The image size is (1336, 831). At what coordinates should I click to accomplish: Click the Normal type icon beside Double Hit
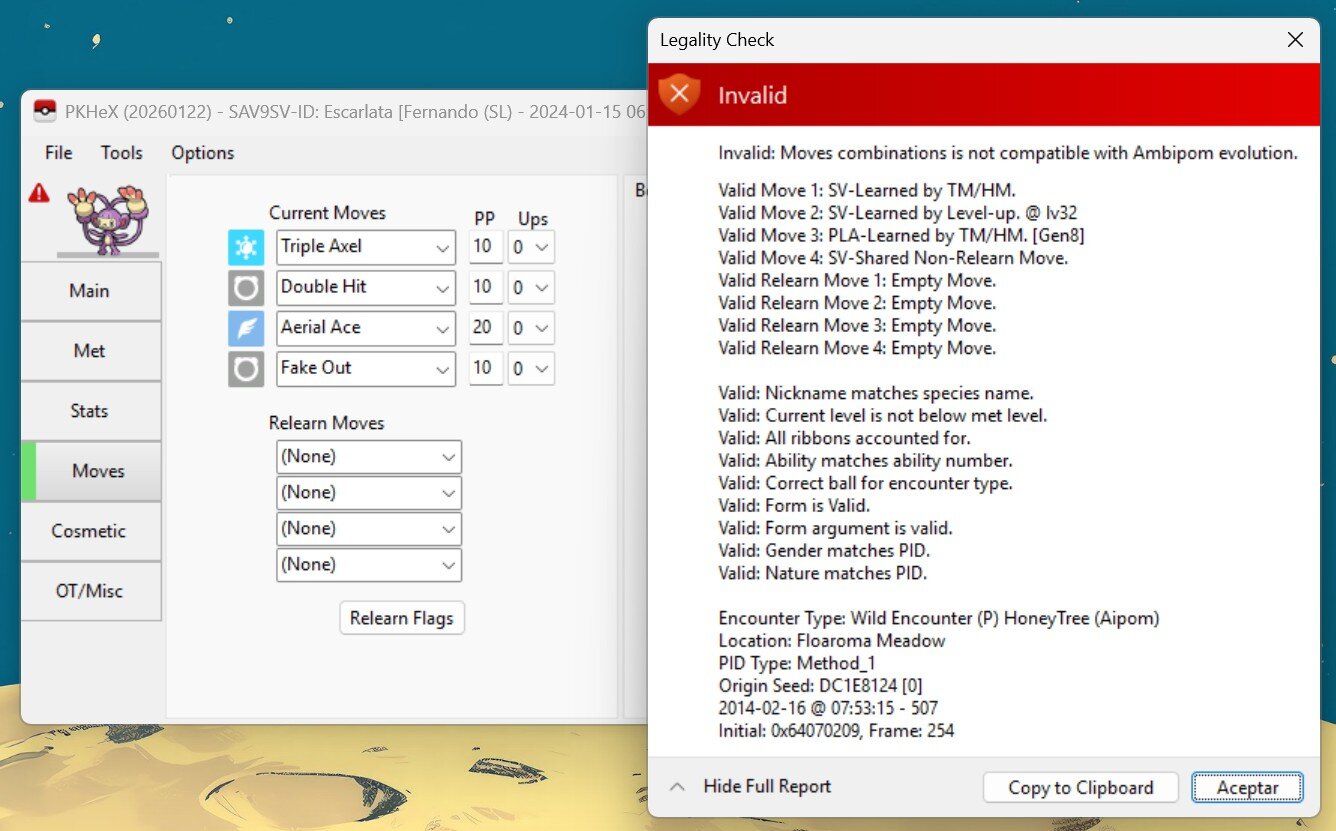[246, 288]
